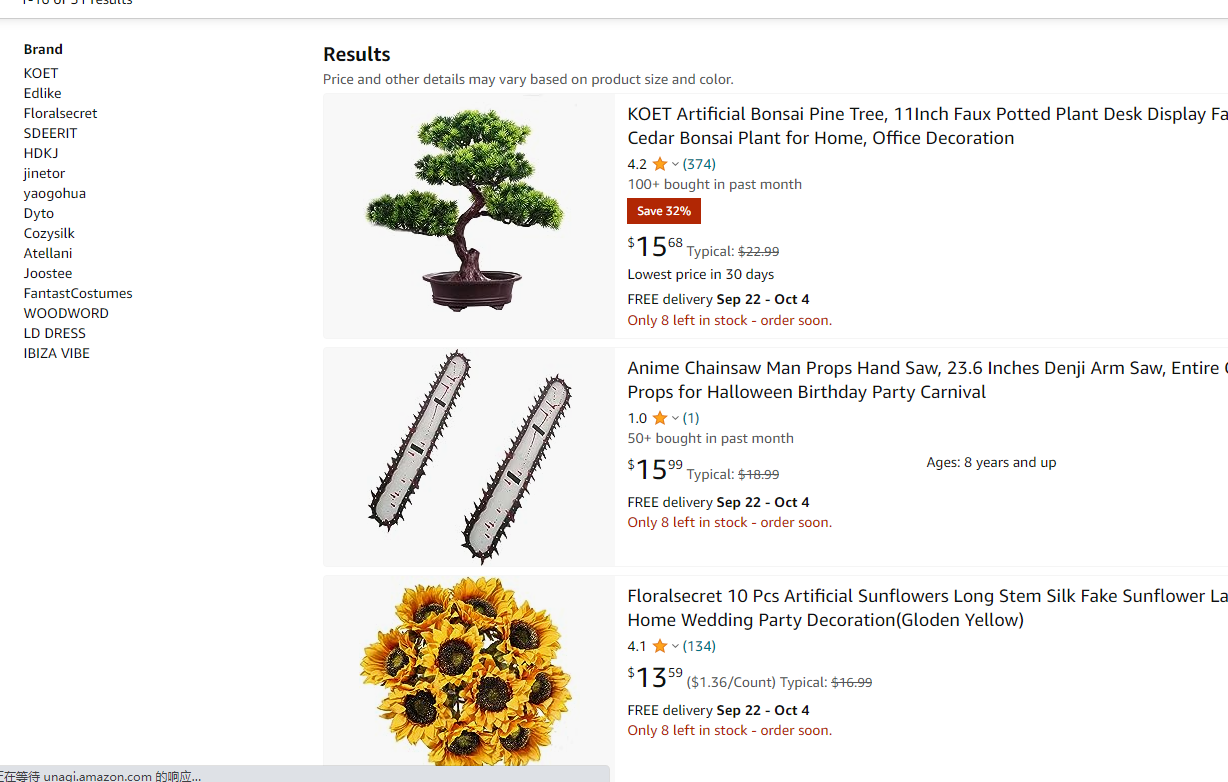The height and width of the screenshot is (782, 1228).
Task: Filter by FantastCostumes brand
Action: click(x=78, y=293)
